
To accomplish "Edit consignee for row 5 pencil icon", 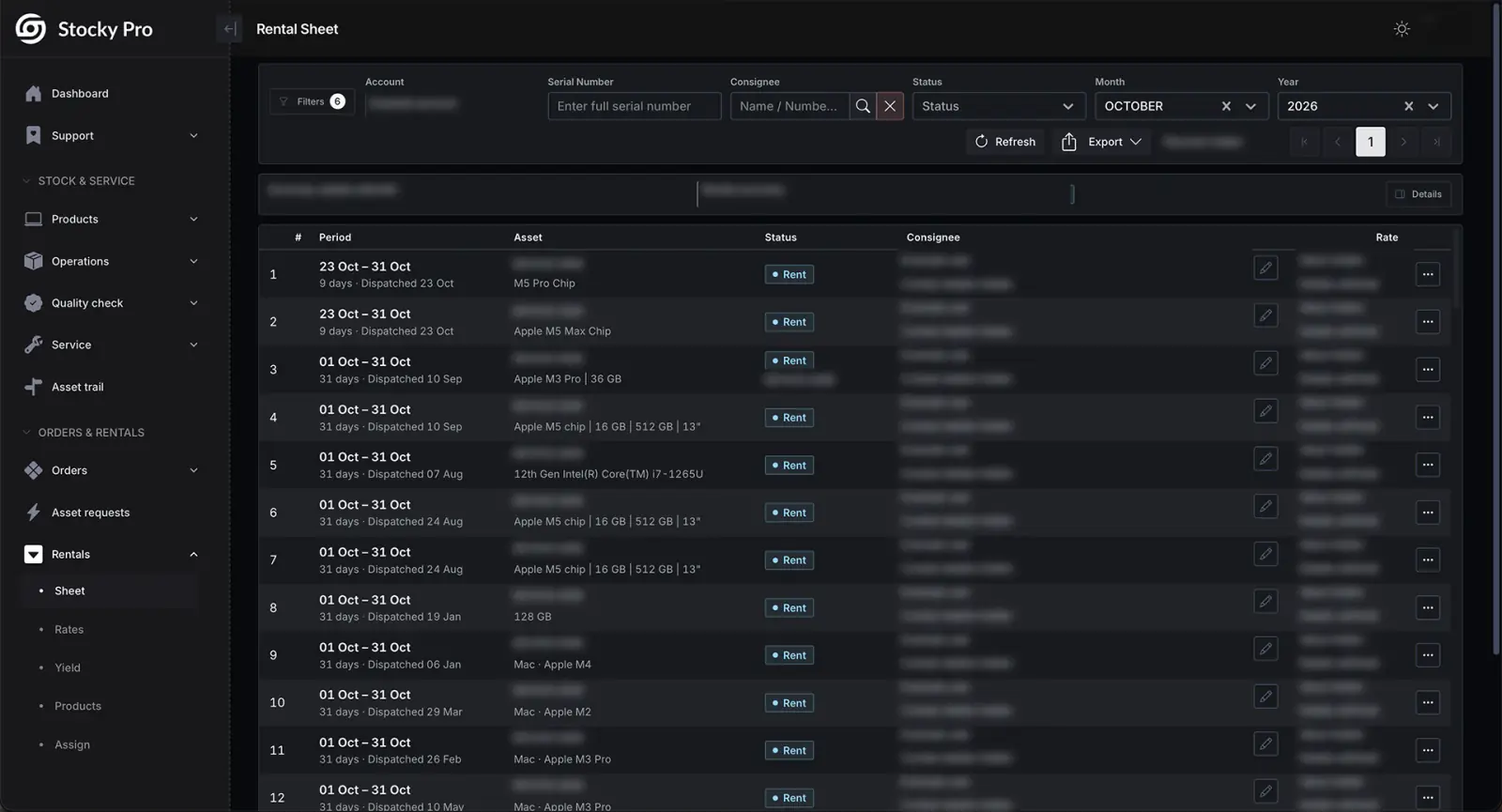I will (x=1265, y=459).
